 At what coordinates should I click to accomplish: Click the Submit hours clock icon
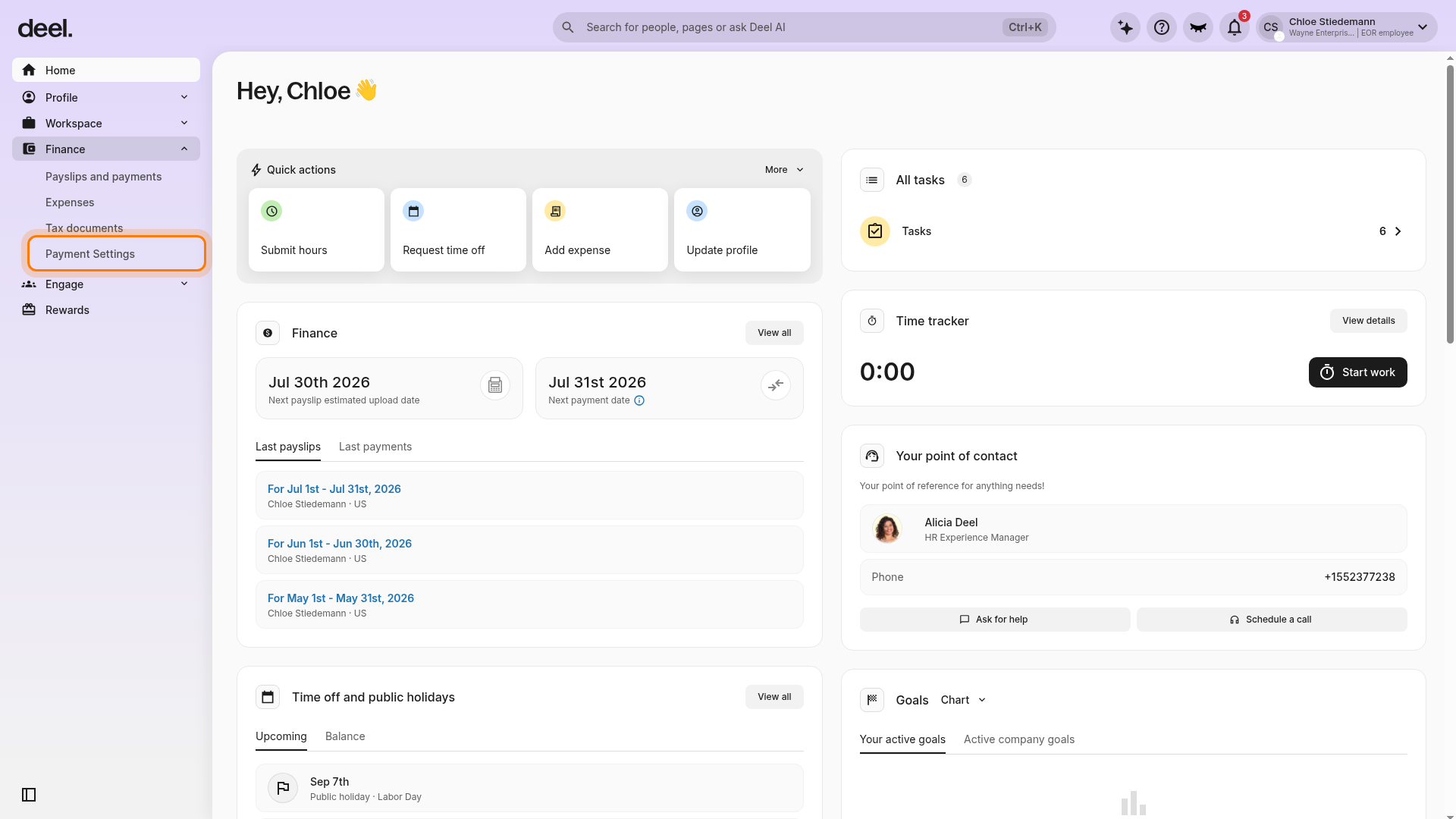[271, 211]
